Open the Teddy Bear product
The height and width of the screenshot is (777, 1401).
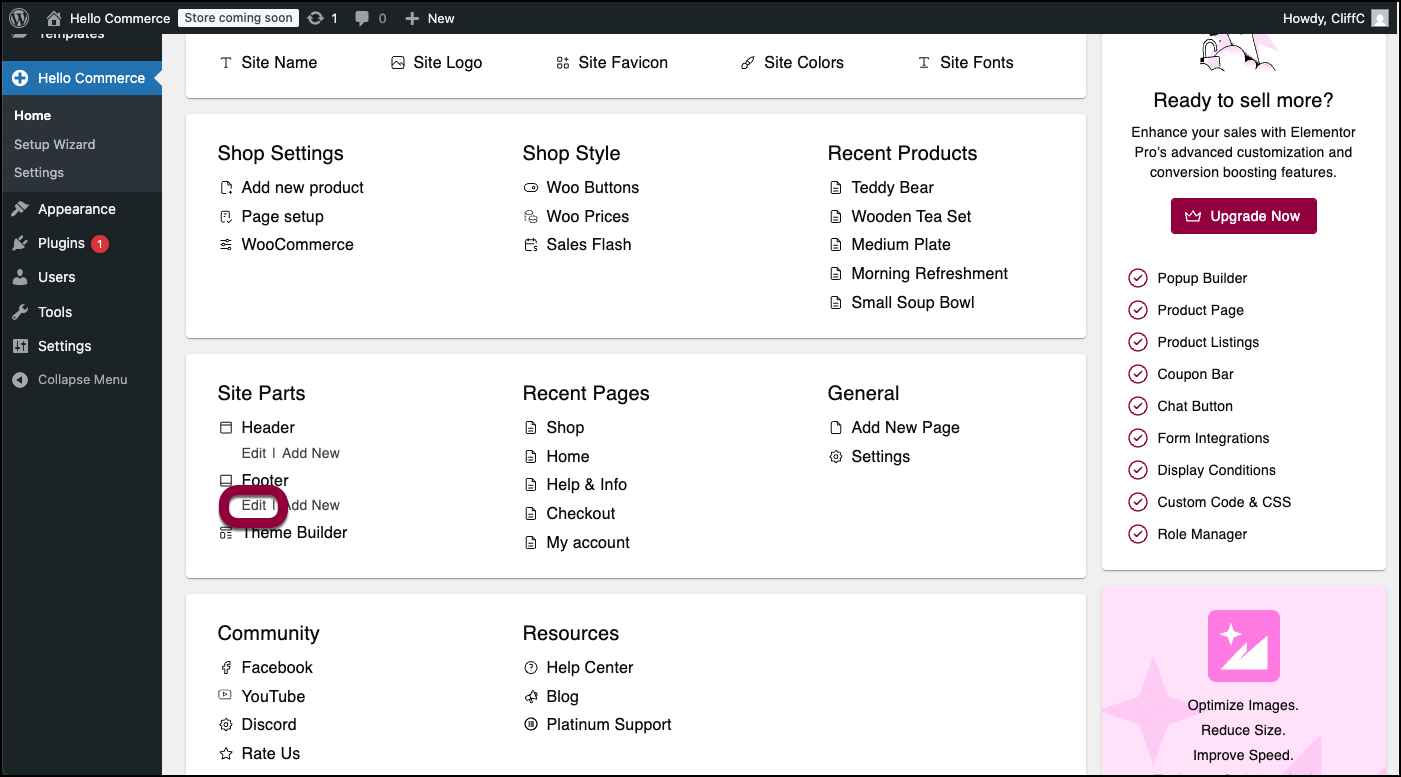pos(892,187)
